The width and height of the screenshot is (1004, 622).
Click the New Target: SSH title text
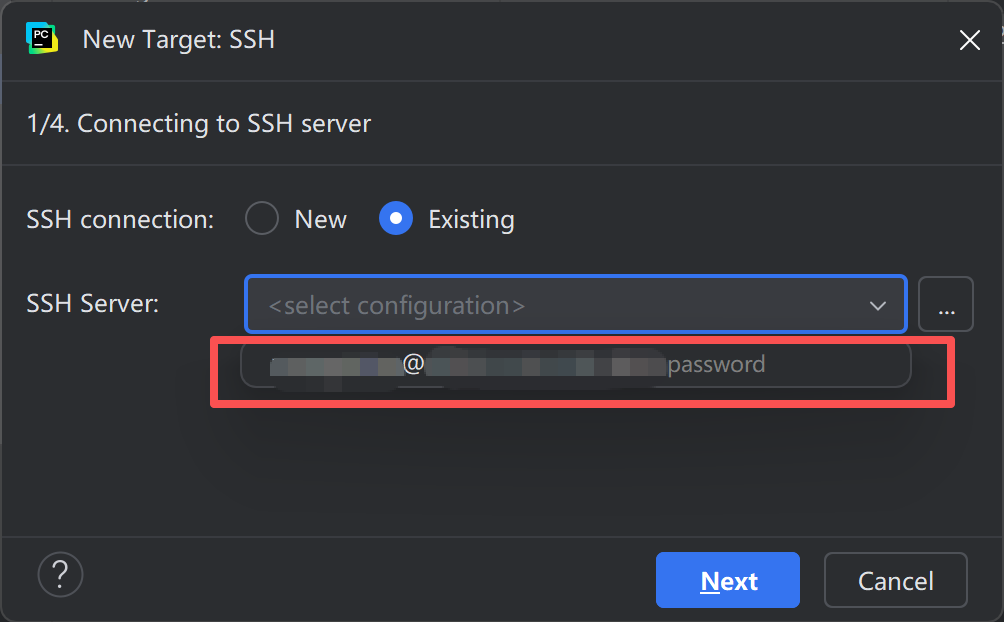click(178, 40)
